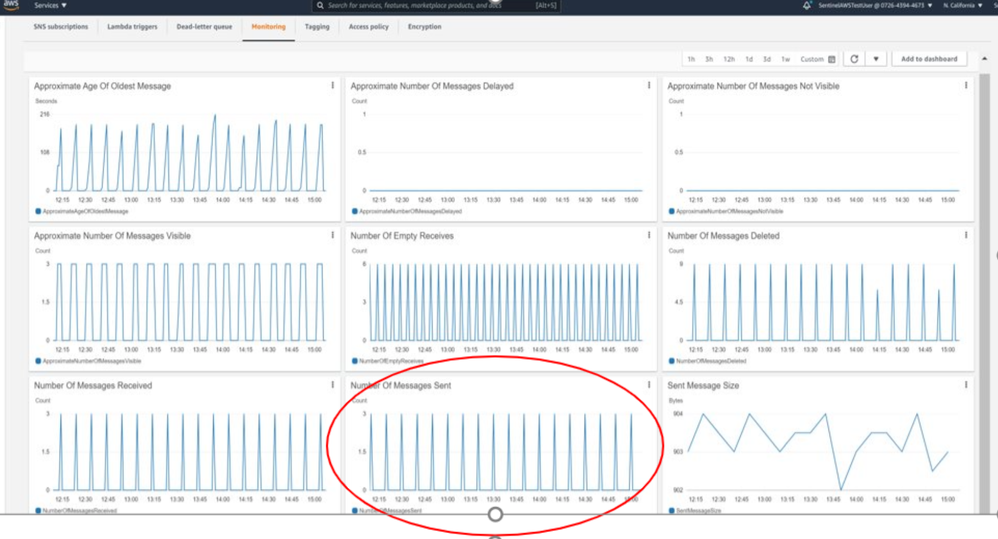Open menu for Number Of Messages Sent widget
The width and height of the screenshot is (998, 539).
649,384
